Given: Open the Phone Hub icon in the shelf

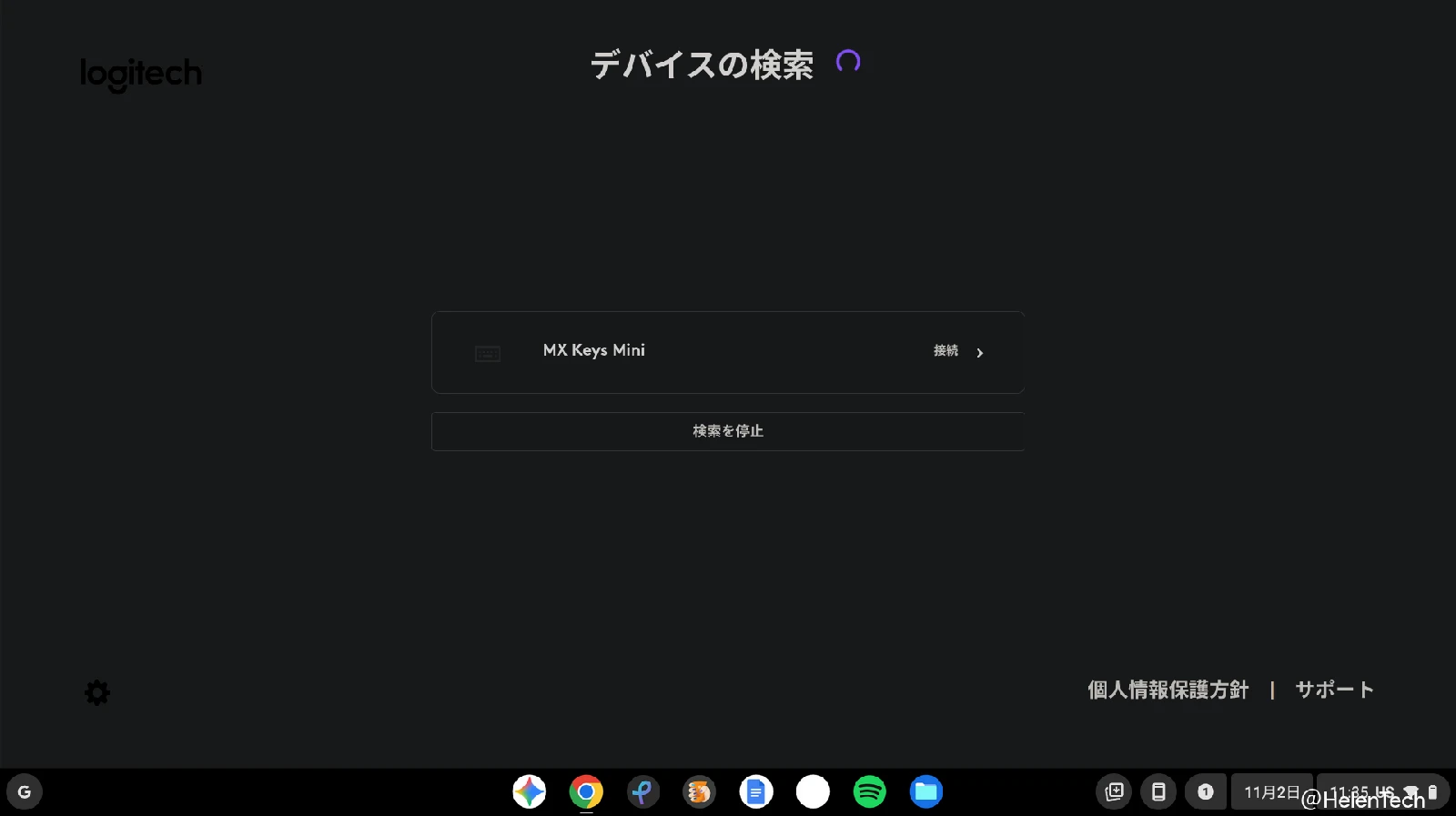Looking at the screenshot, I should point(1158,791).
